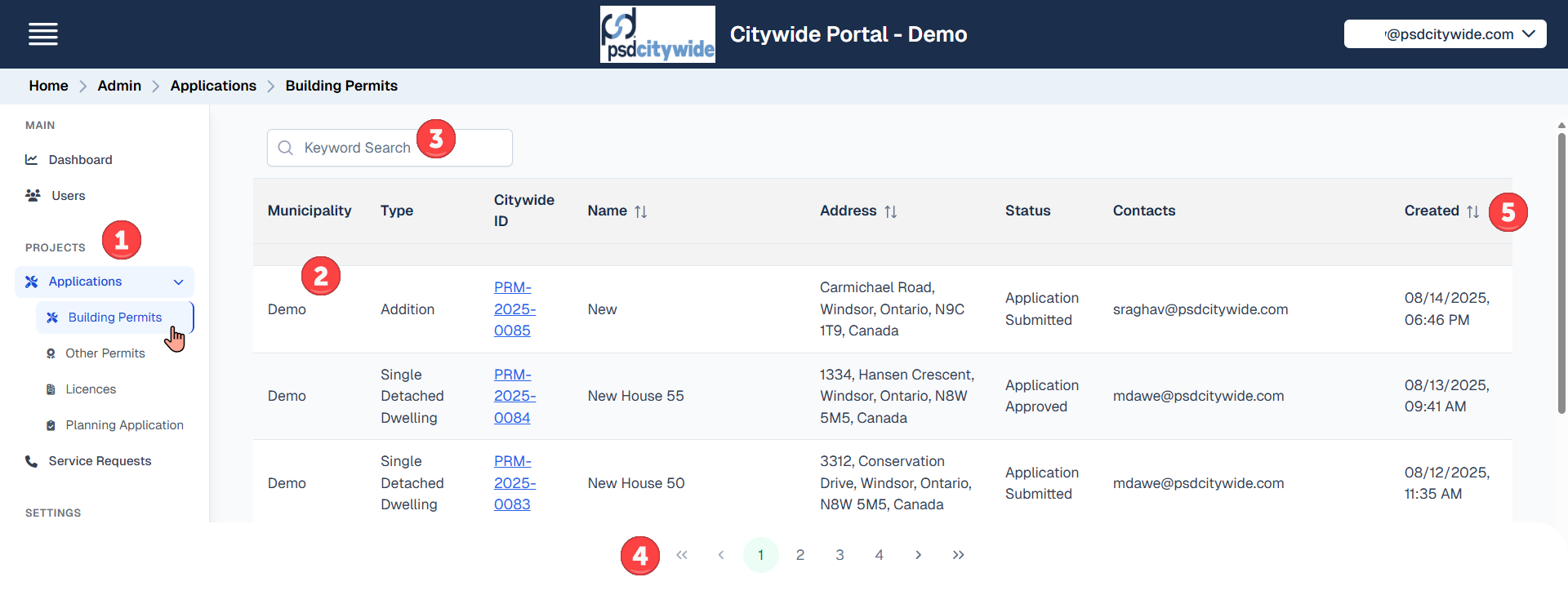The image size is (1568, 595).
Task: Open permit link PRM-2025-0084
Action: pyautogui.click(x=514, y=396)
